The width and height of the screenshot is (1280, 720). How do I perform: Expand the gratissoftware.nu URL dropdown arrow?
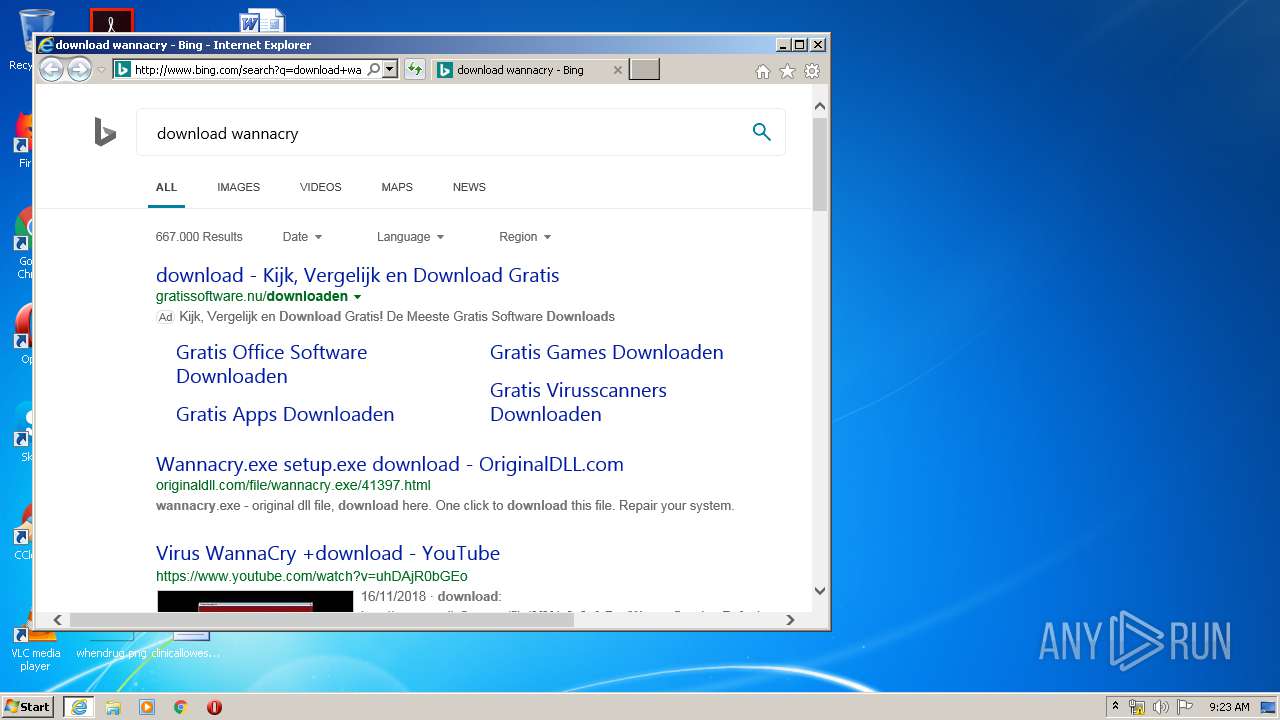[357, 297]
